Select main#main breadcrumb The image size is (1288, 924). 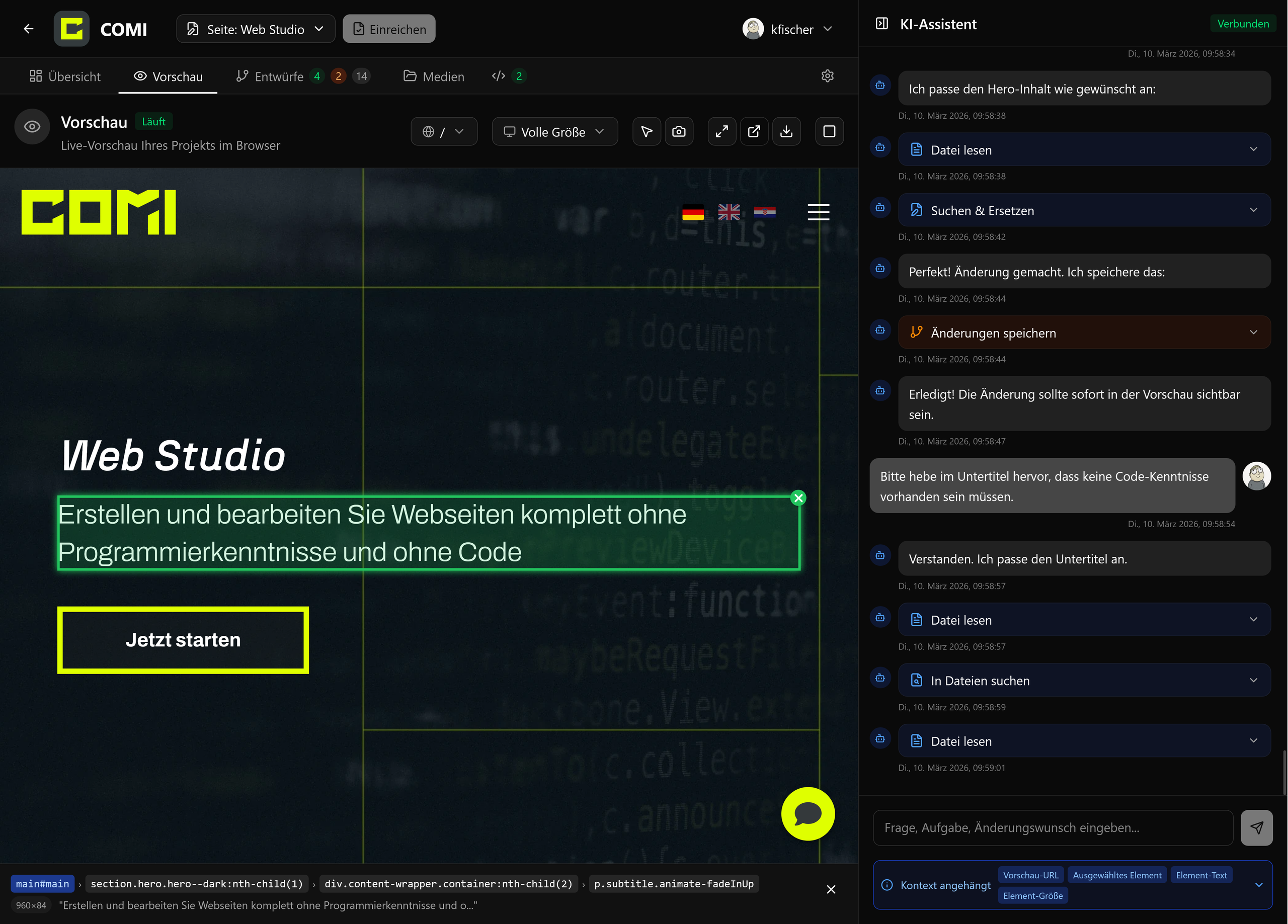pyautogui.click(x=43, y=884)
